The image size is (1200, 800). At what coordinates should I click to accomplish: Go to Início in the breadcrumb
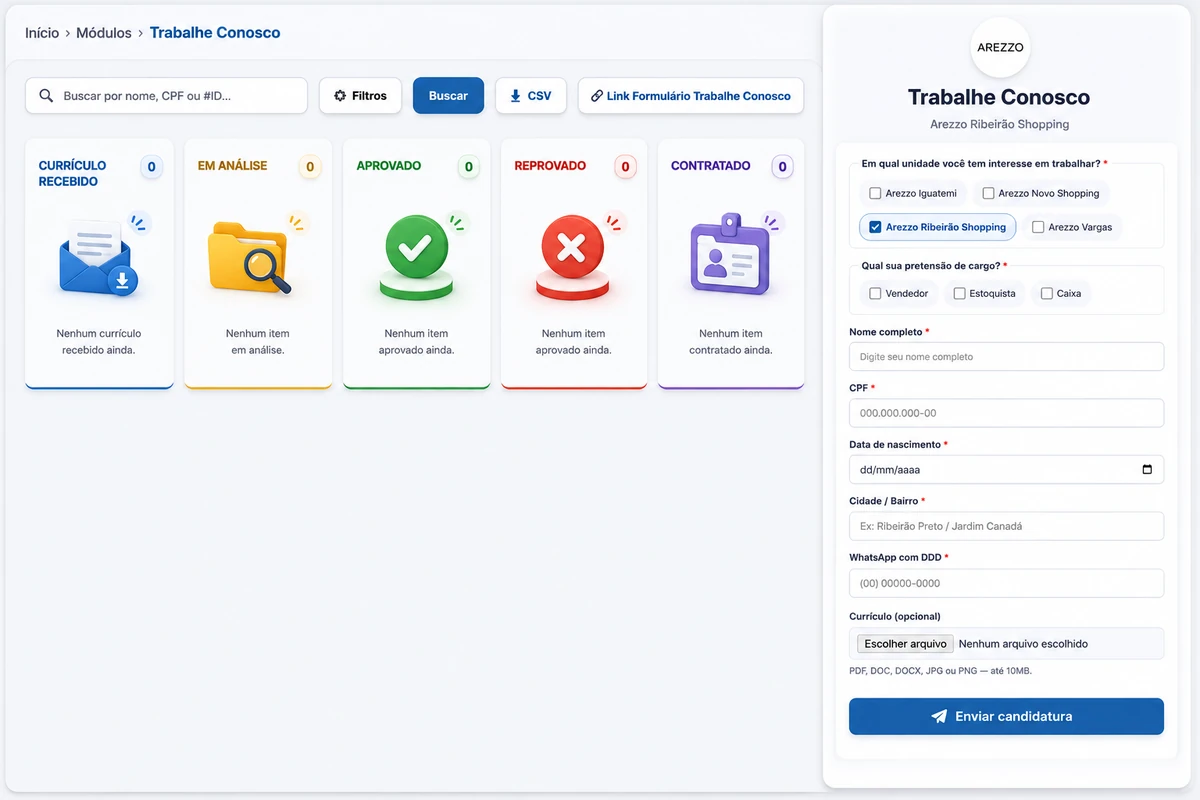(42, 33)
